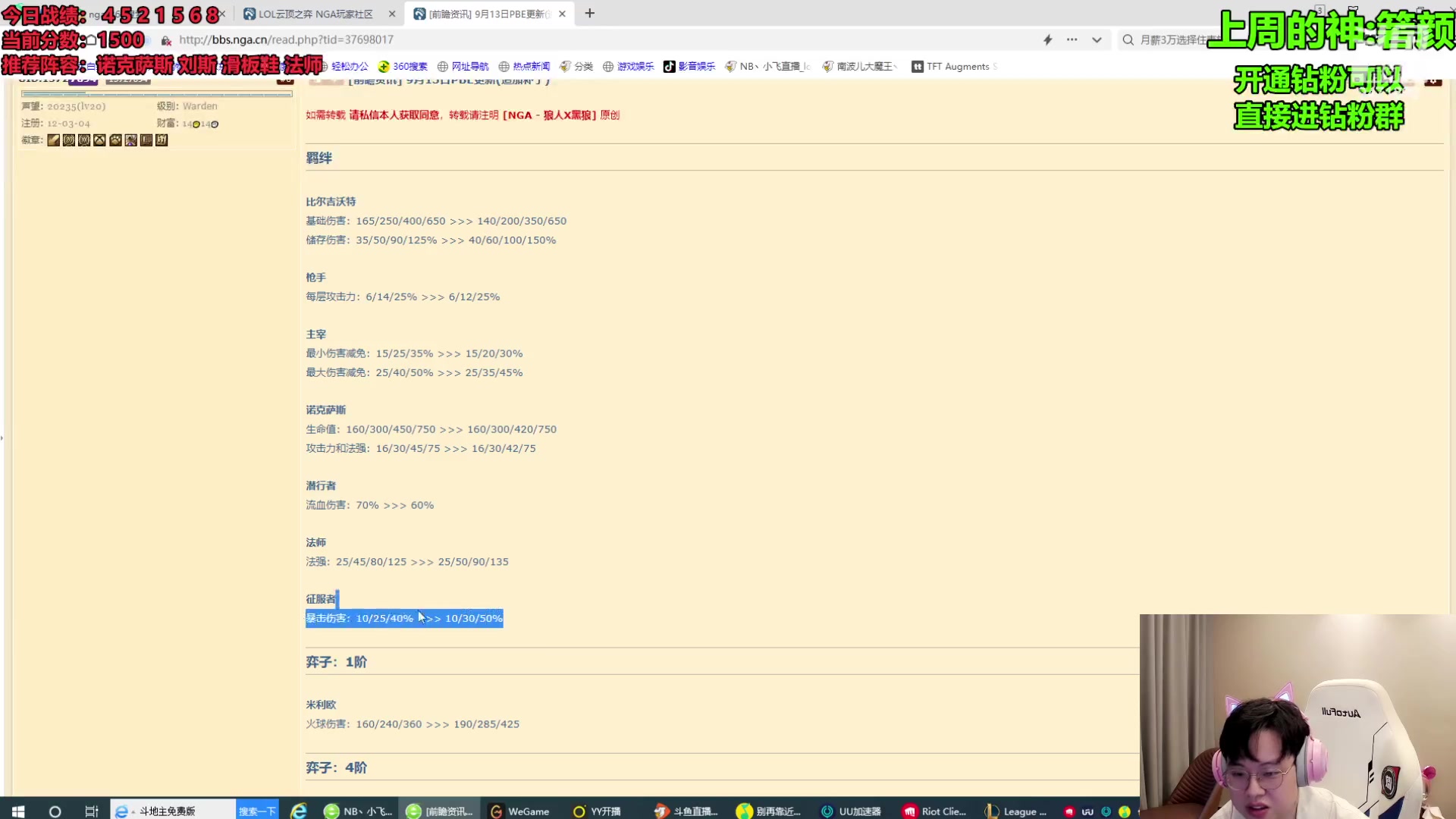Launch Internet Explorer from the taskbar

[299, 811]
